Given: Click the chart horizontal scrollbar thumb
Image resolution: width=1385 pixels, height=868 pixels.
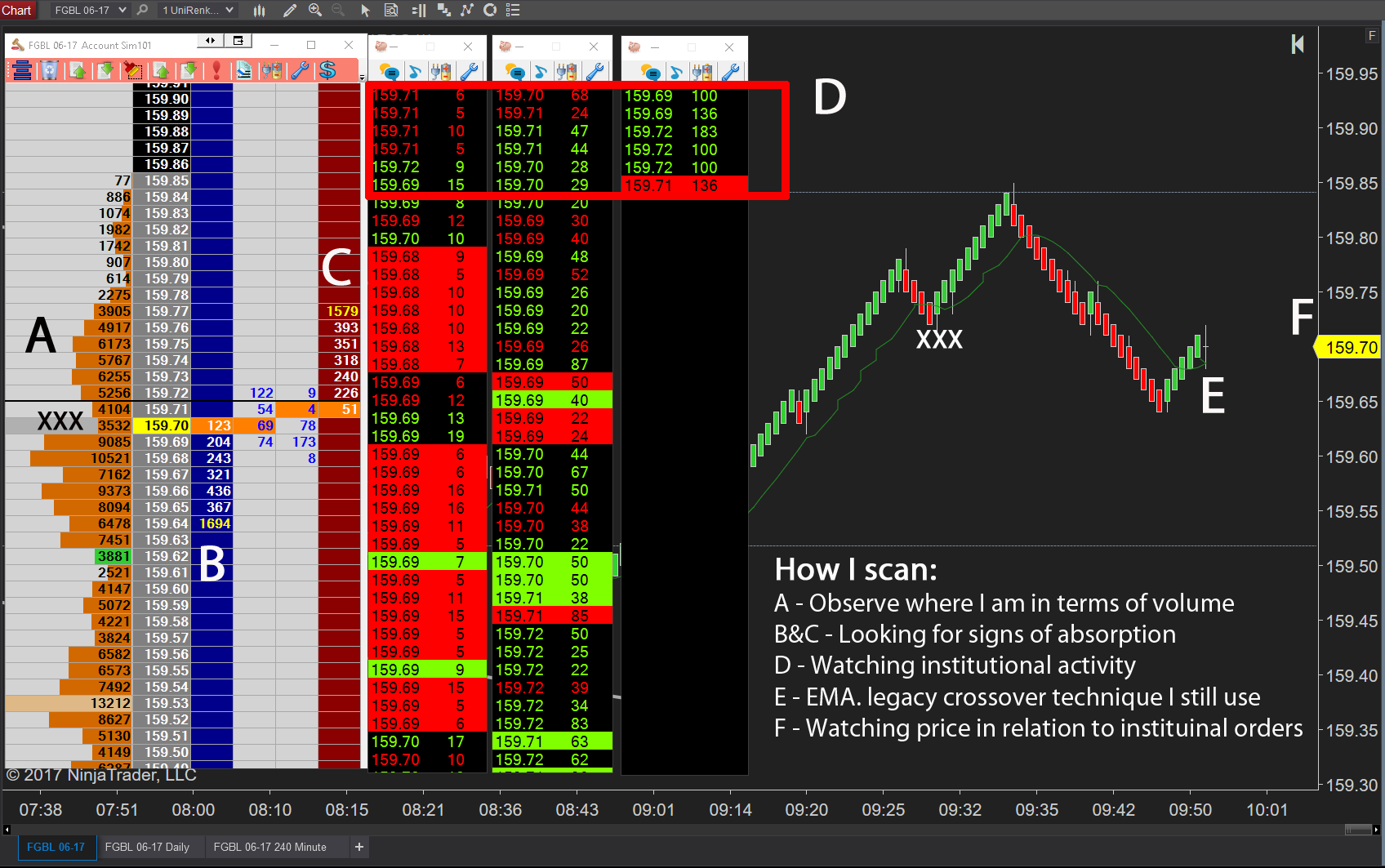Looking at the screenshot, I should (x=1357, y=830).
